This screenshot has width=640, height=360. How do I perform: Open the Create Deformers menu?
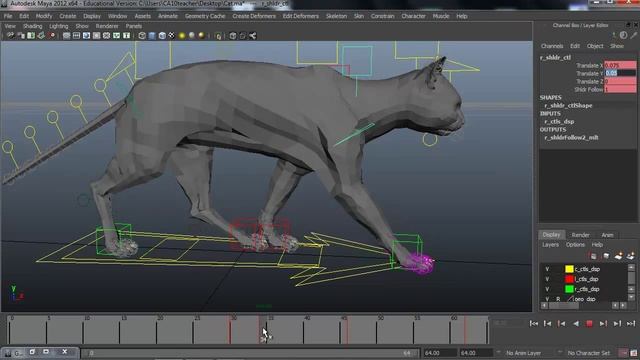[254, 16]
